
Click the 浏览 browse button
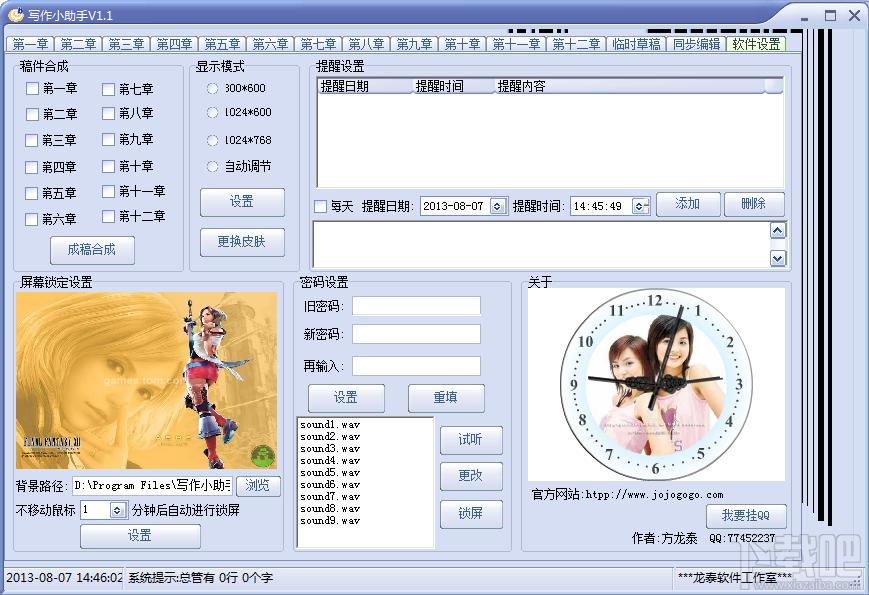click(x=258, y=486)
